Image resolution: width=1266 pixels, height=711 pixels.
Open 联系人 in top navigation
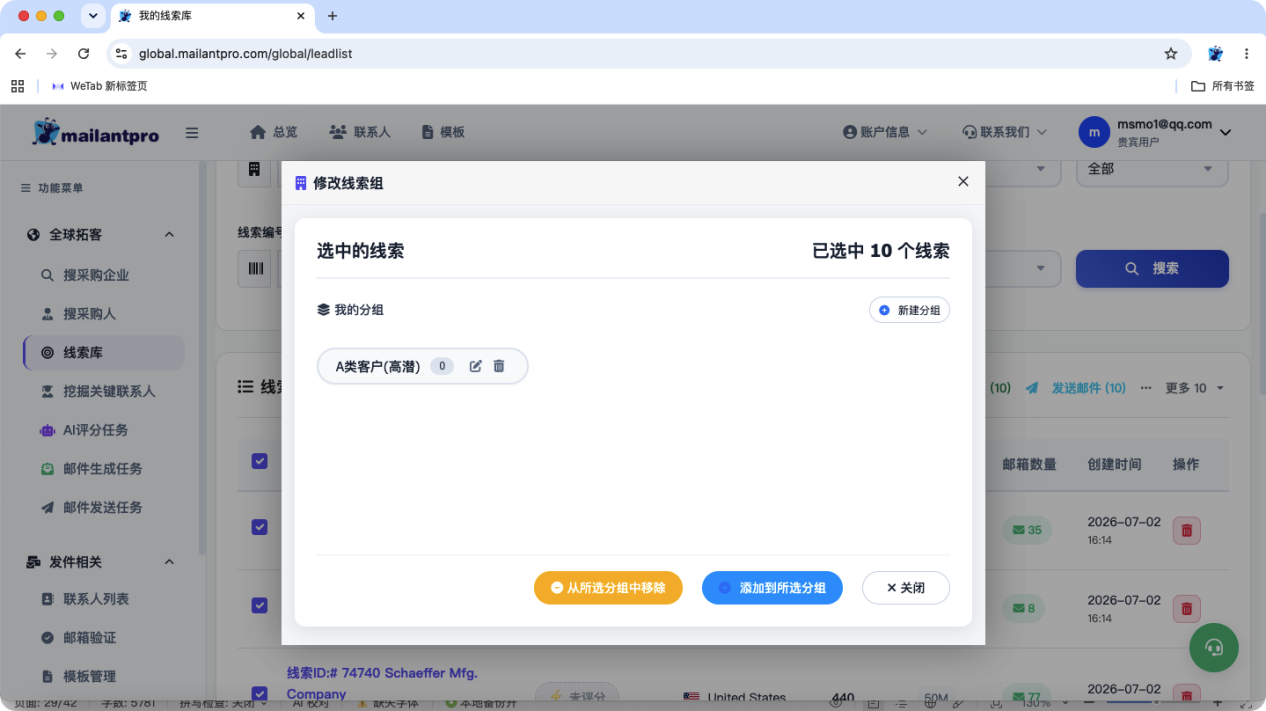(360, 132)
